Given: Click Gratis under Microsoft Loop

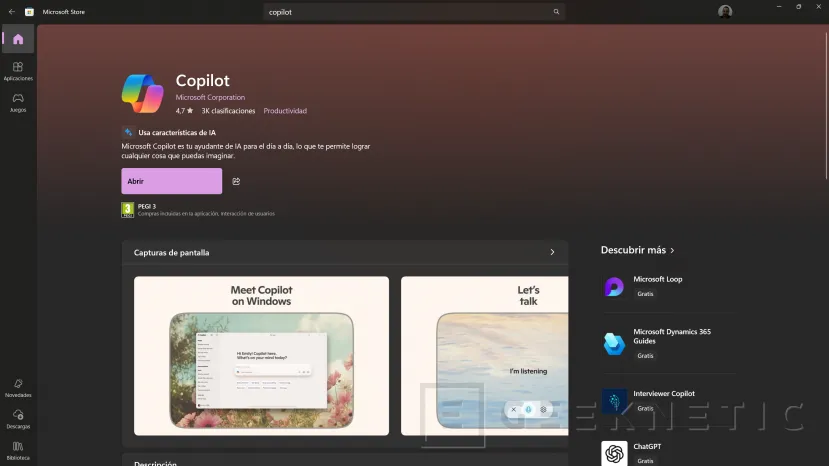Looking at the screenshot, I should [645, 294].
